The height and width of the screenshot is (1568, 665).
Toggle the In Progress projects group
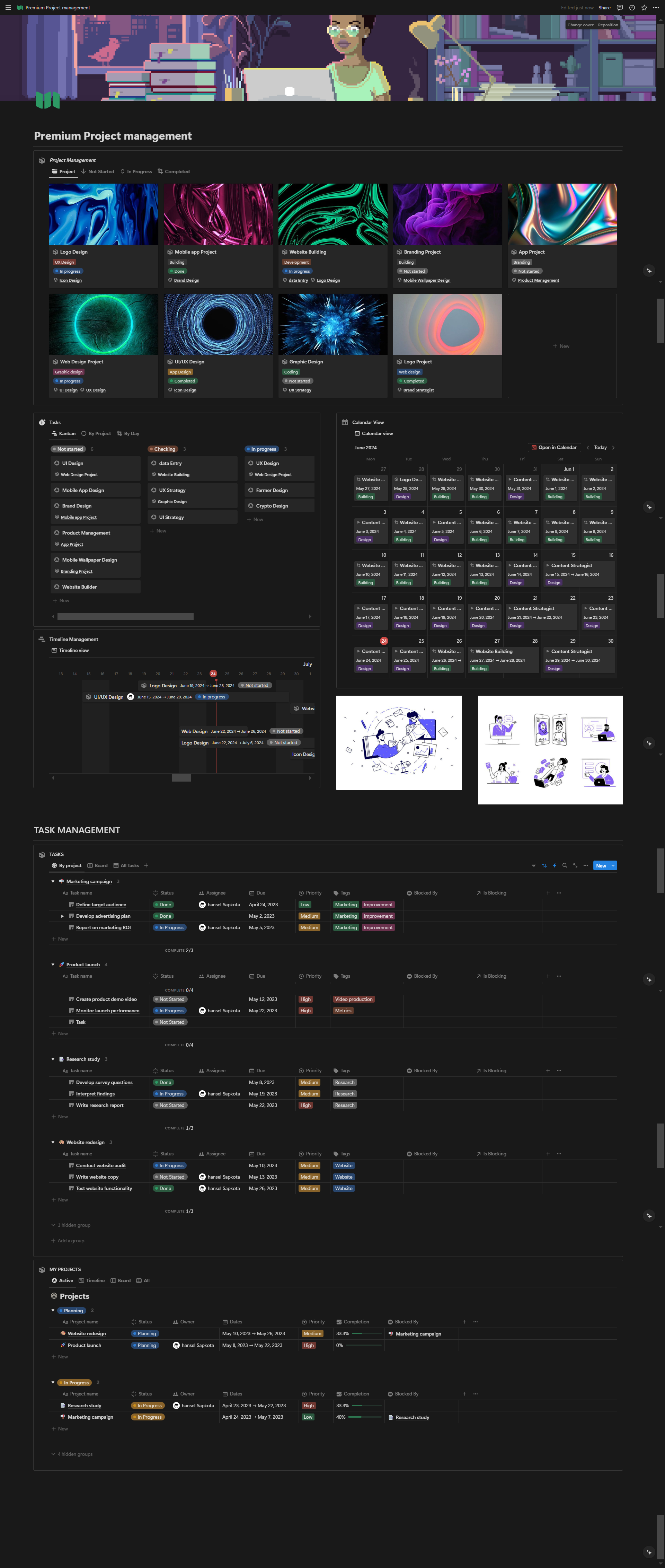click(53, 1382)
